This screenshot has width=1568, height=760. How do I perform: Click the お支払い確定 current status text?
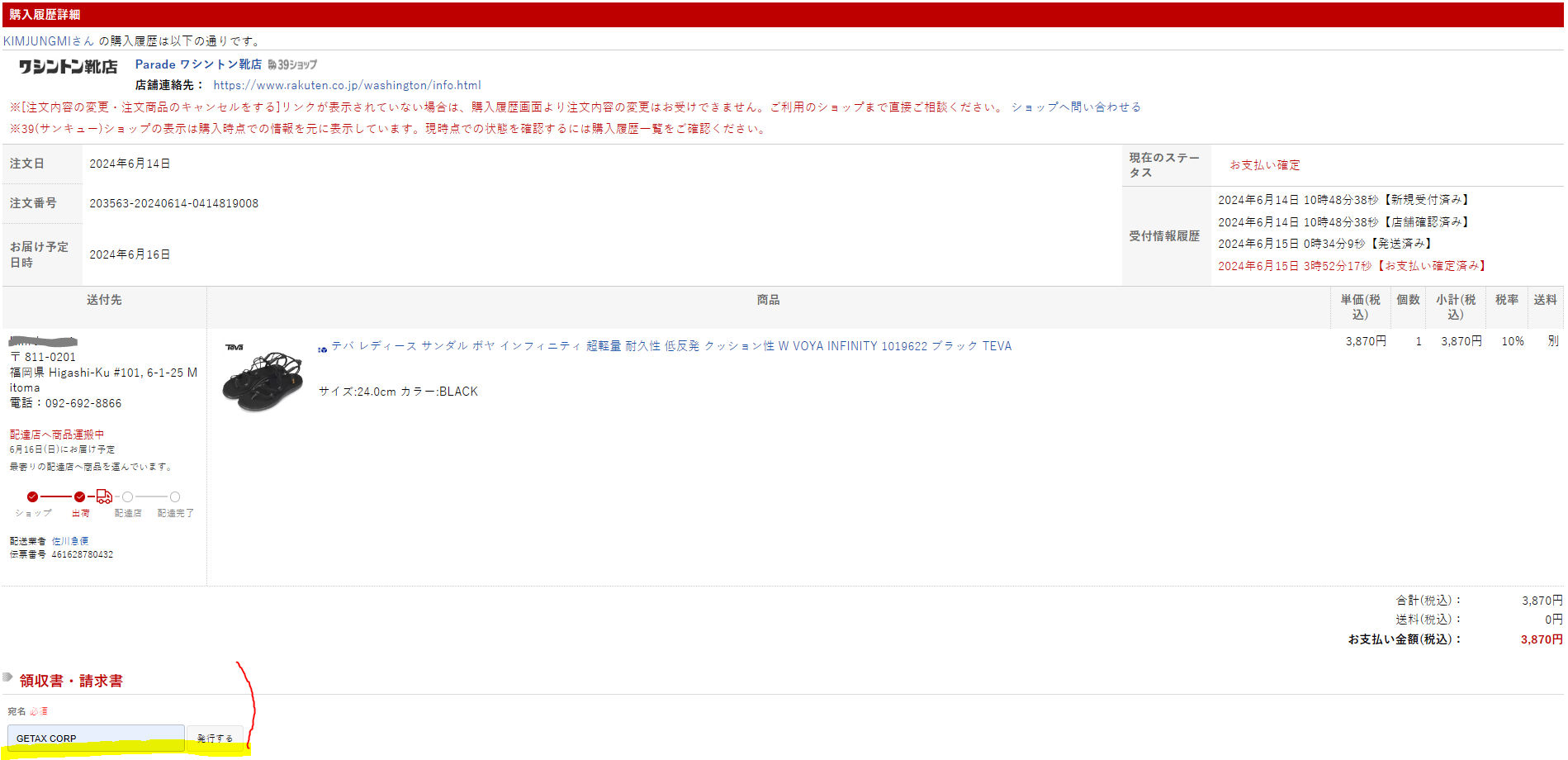click(1265, 165)
